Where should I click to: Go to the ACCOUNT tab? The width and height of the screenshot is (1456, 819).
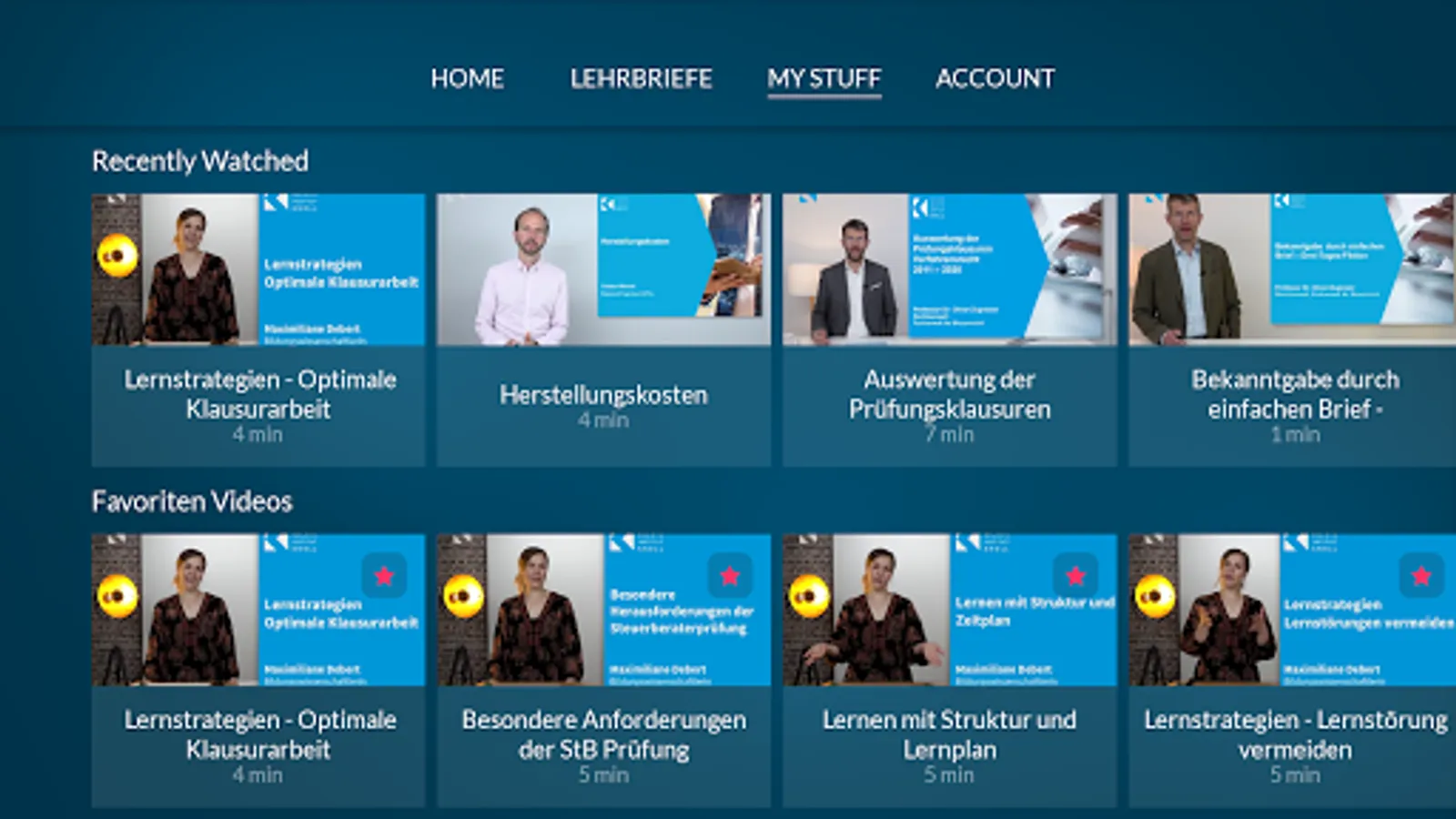(x=996, y=78)
